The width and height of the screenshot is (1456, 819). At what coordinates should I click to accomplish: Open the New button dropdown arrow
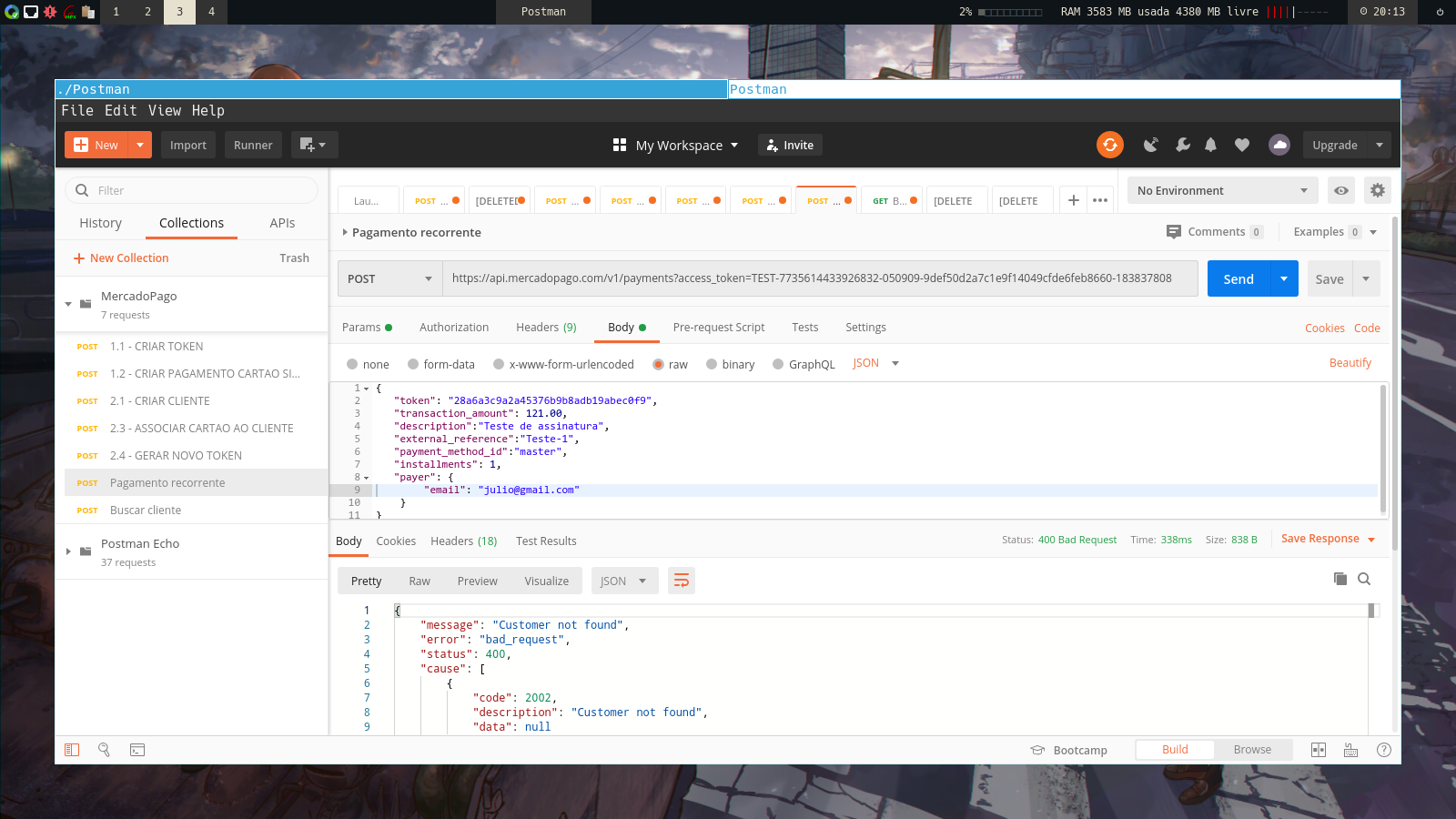coord(140,145)
